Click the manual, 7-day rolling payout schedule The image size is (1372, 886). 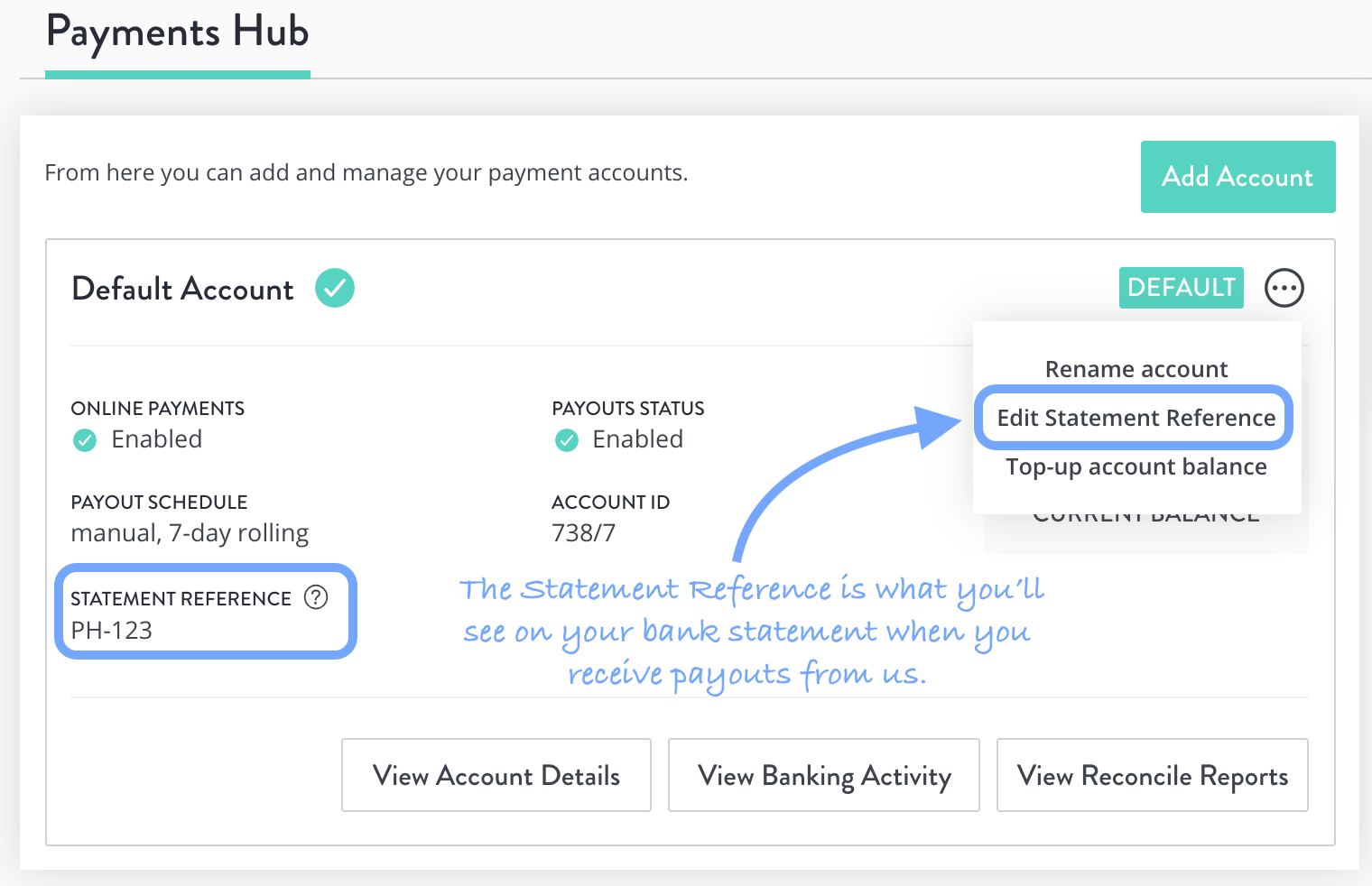(x=190, y=533)
